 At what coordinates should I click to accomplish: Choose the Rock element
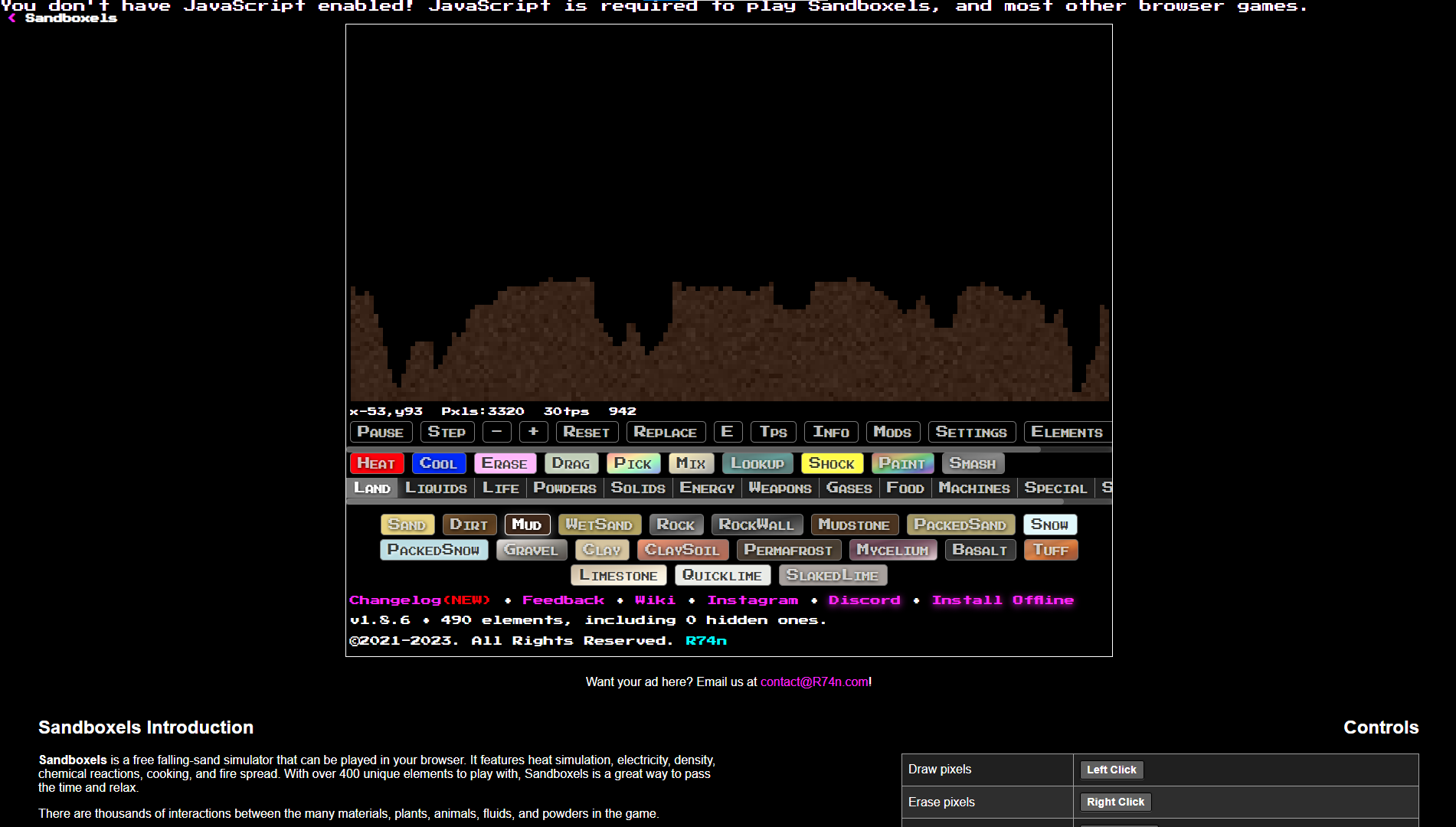click(x=676, y=525)
